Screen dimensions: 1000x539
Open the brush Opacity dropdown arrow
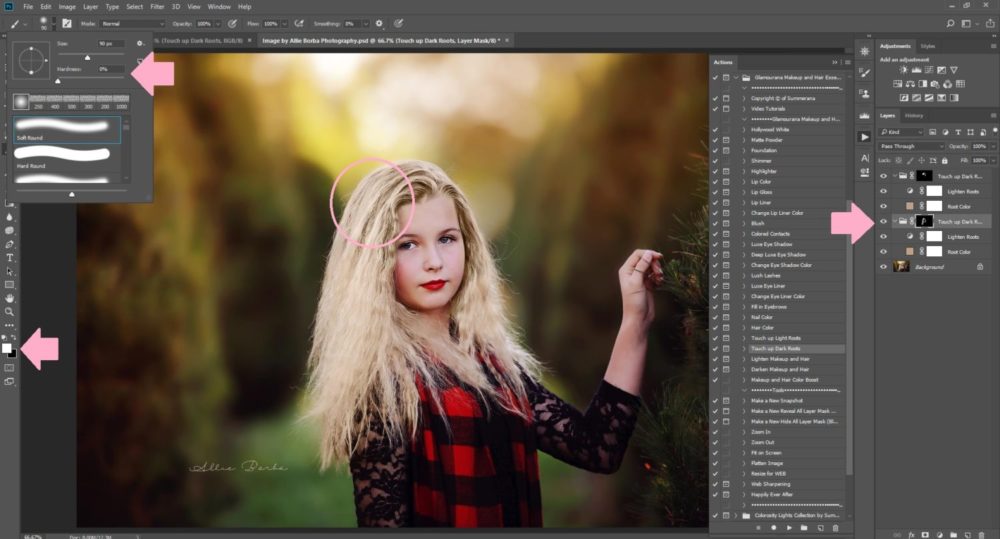click(x=217, y=24)
